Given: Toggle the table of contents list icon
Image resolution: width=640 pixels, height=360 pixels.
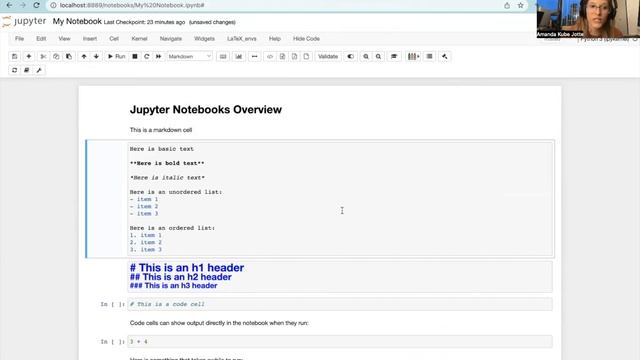Looking at the screenshot, I should [x=429, y=56].
